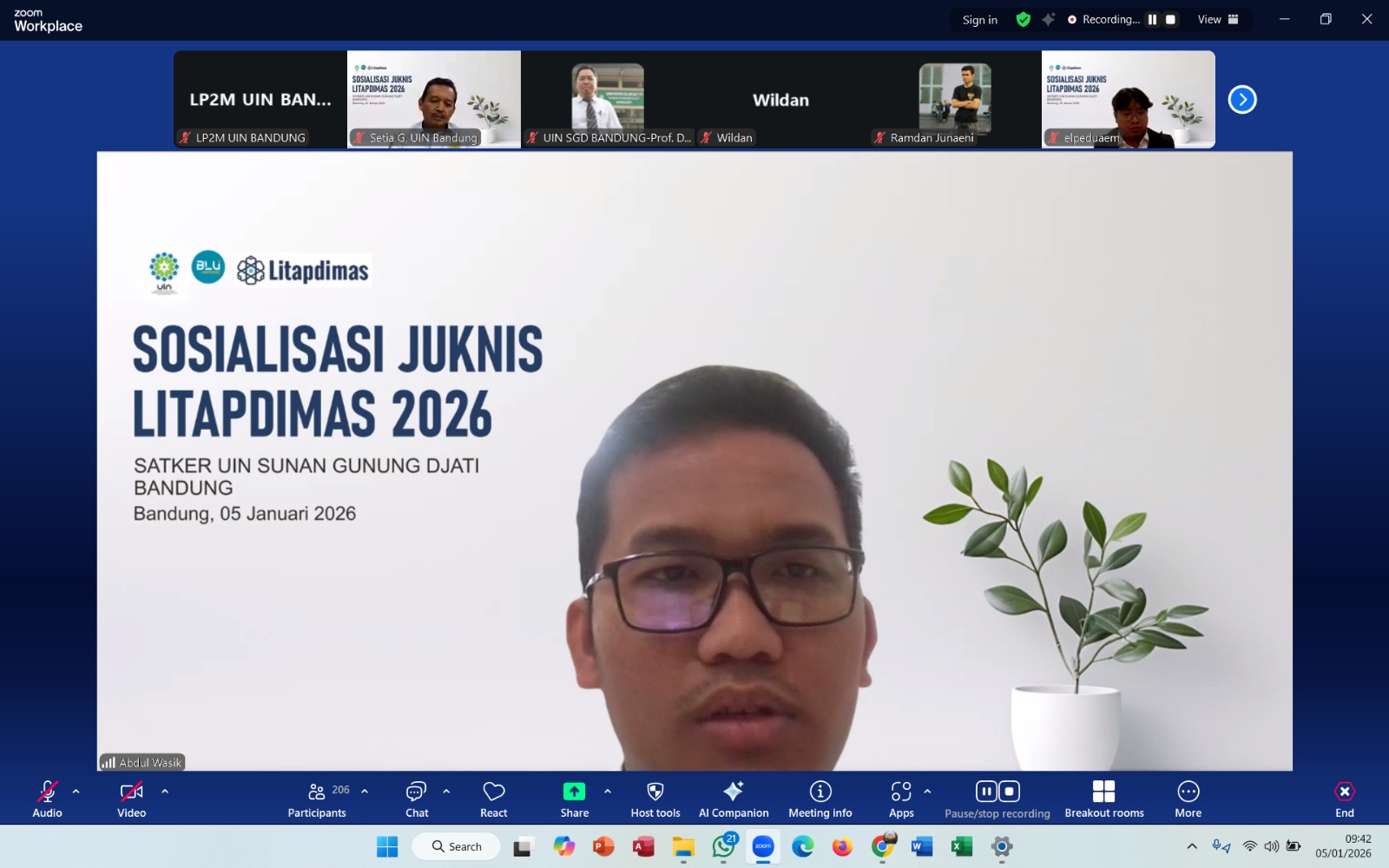This screenshot has width=1389, height=868.
Task: Expand audio settings arrow beside Audio
Action: pos(76,792)
